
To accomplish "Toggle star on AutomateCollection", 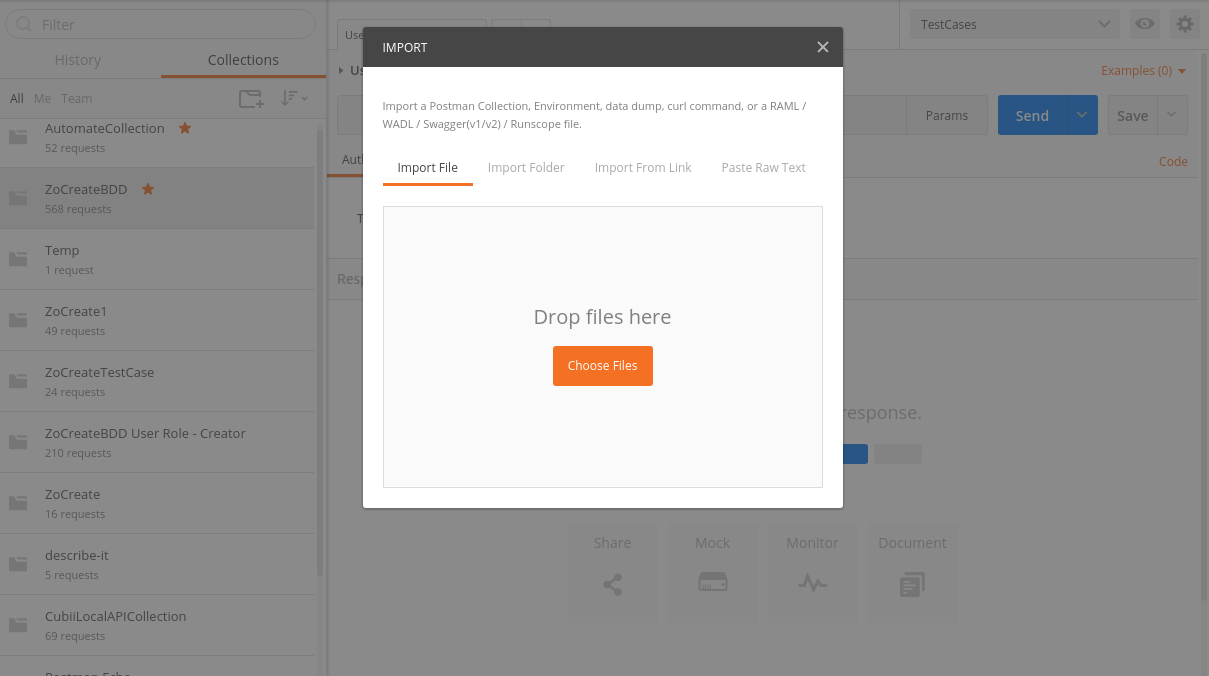I will 185,128.
